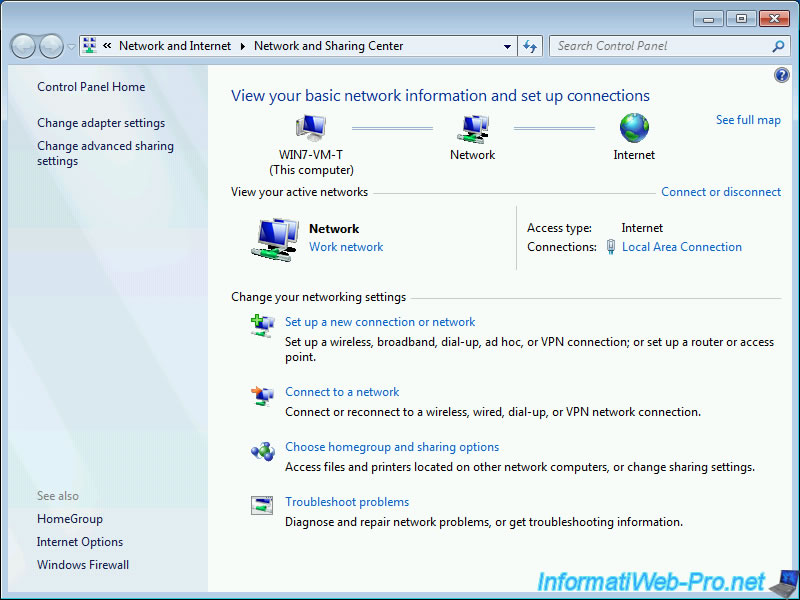This screenshot has width=800, height=600.
Task: Click the refresh button next to address bar
Action: (530, 46)
